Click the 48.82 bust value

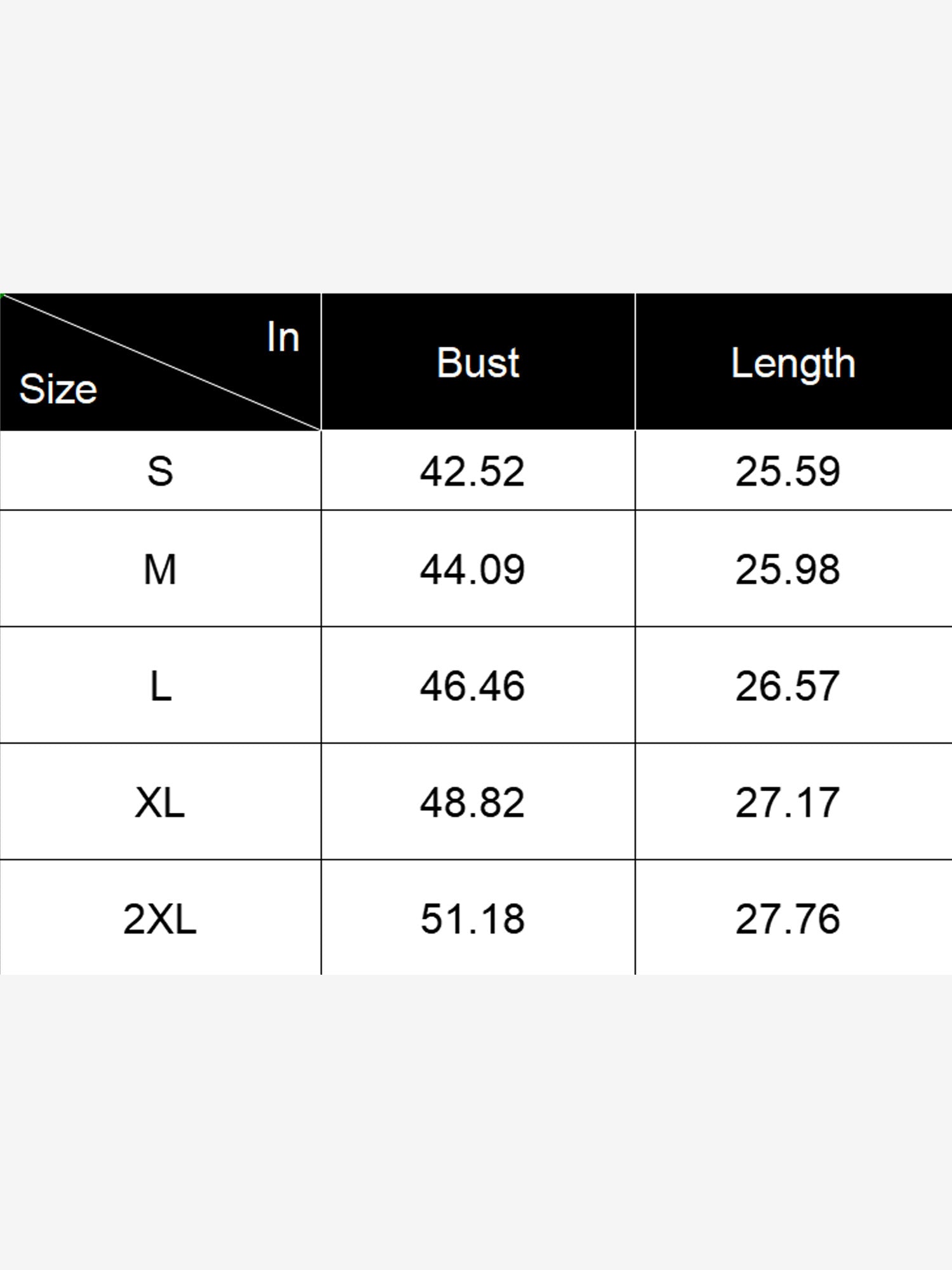pos(472,802)
